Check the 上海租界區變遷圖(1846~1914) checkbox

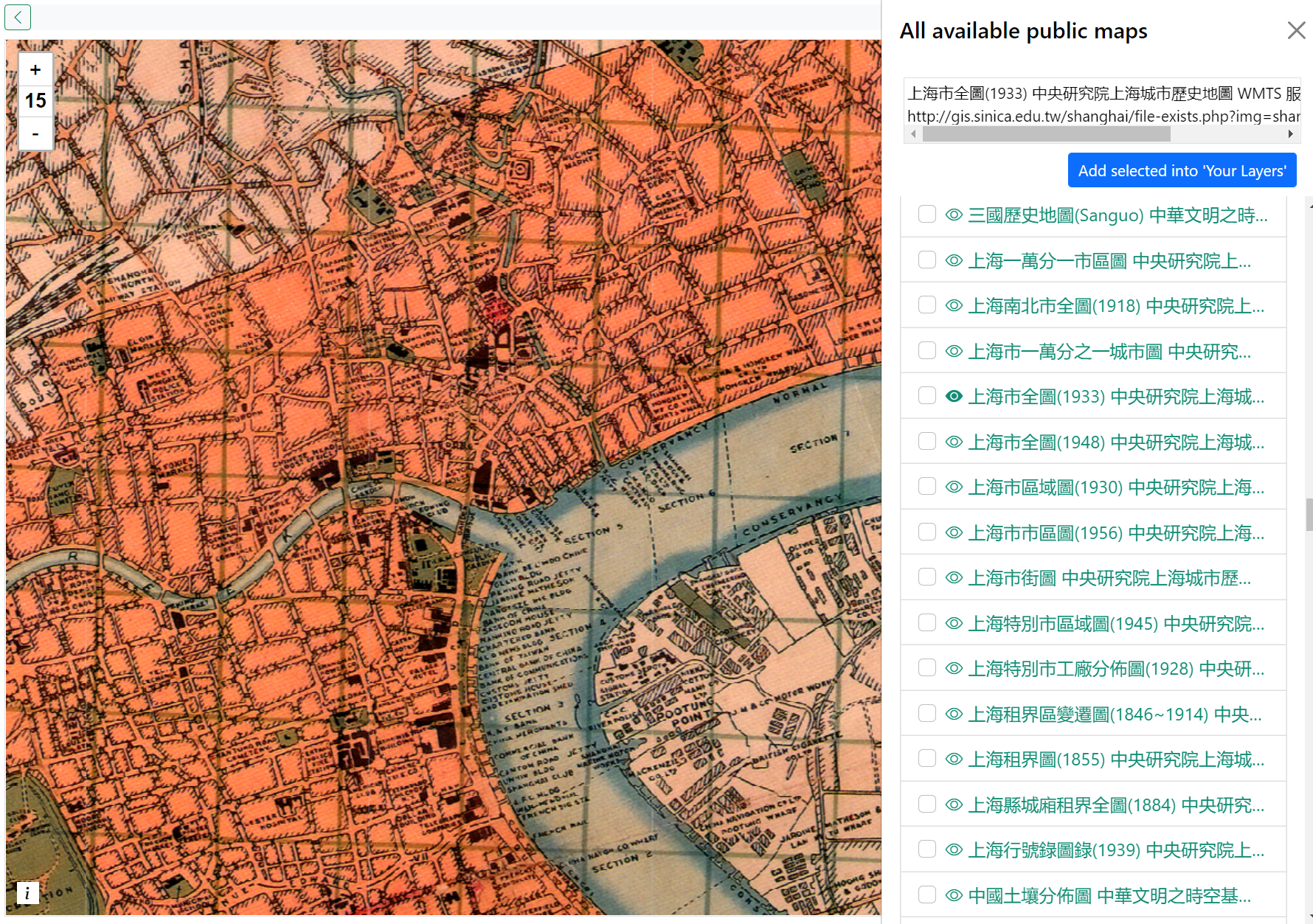click(x=927, y=713)
